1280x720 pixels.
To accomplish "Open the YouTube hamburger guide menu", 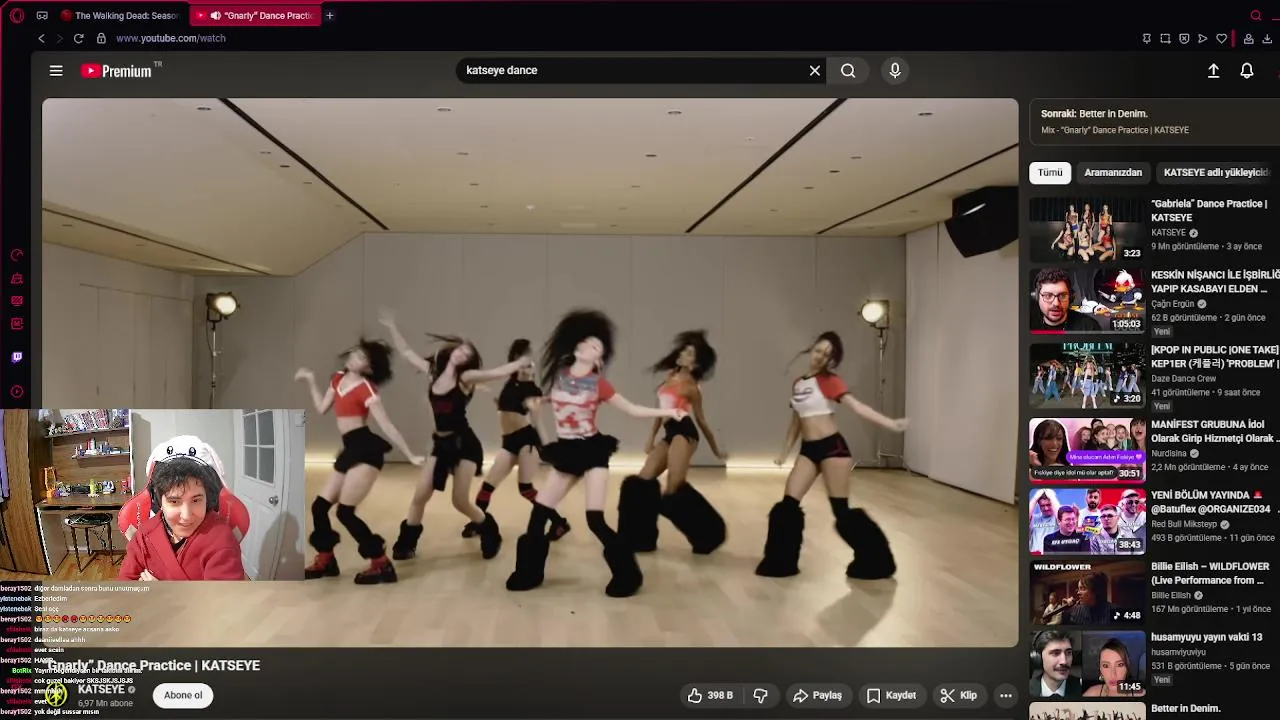I will click(56, 71).
